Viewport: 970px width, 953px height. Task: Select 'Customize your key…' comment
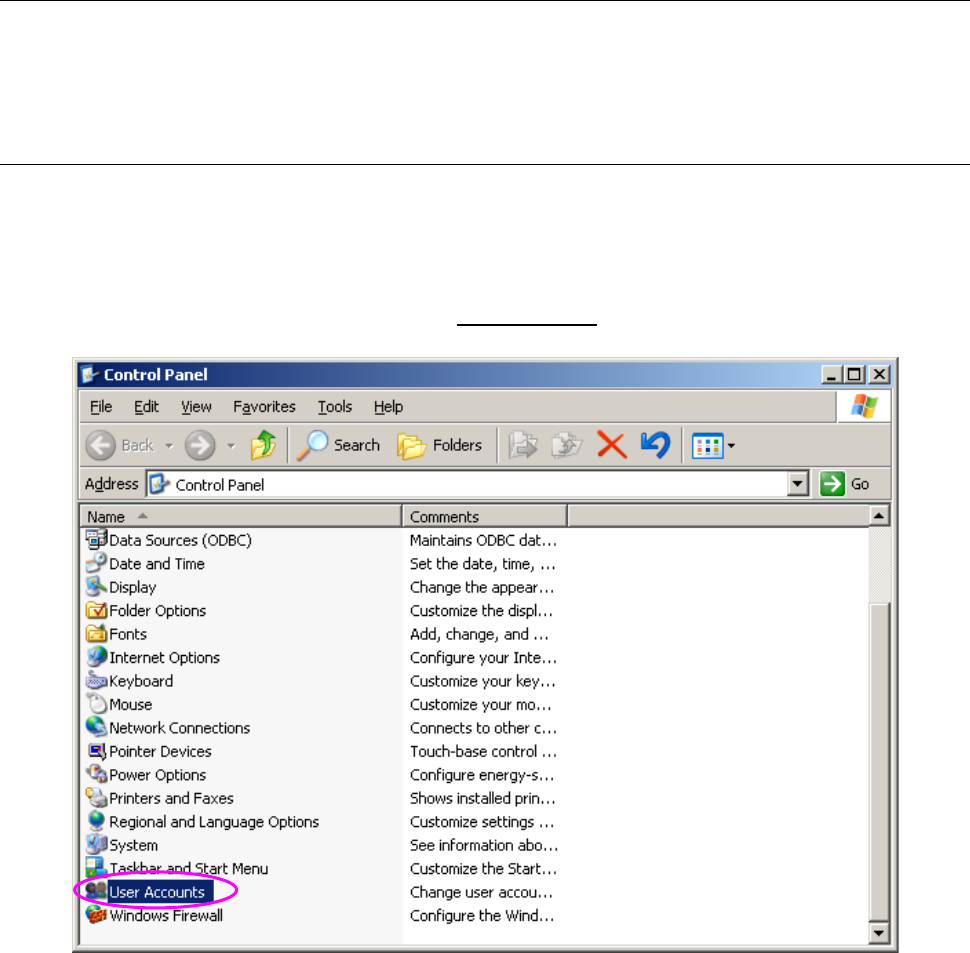[x=483, y=681]
